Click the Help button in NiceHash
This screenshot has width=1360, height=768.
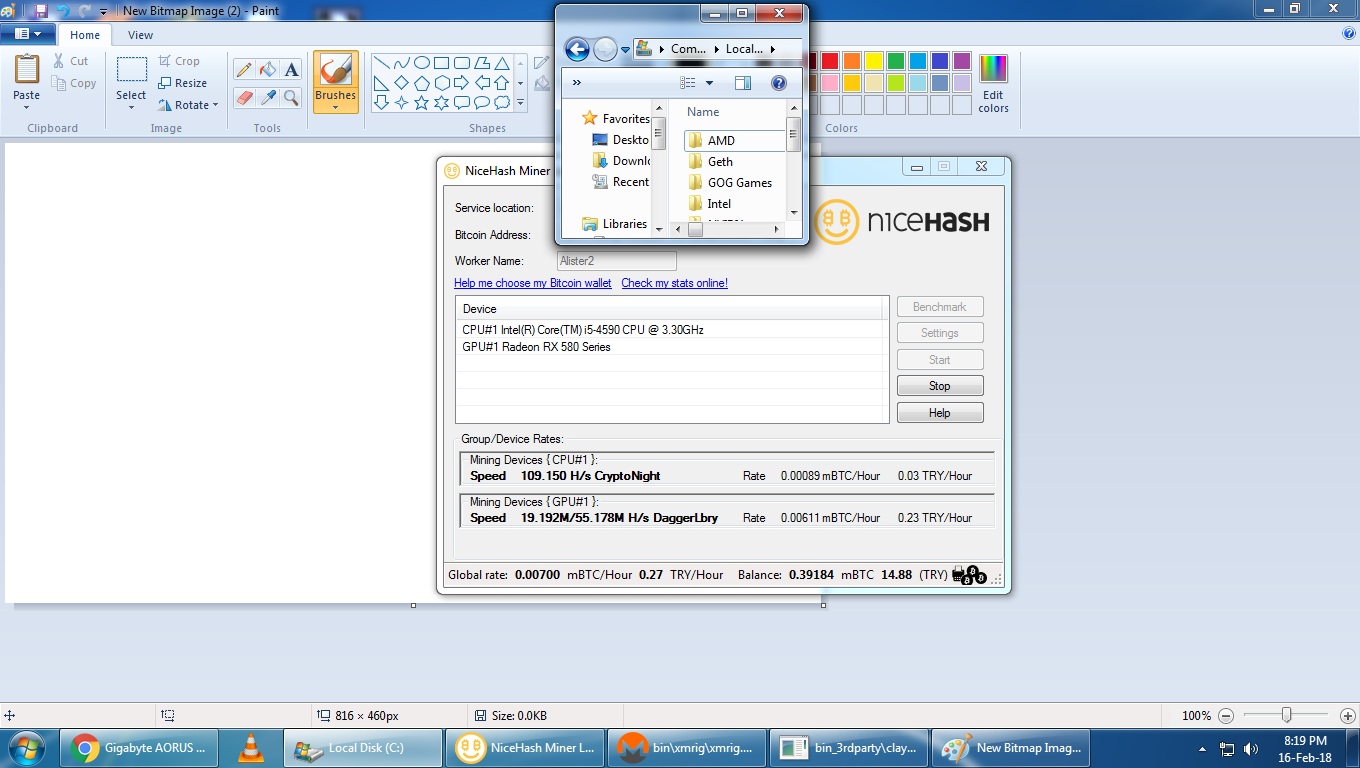[x=940, y=413]
